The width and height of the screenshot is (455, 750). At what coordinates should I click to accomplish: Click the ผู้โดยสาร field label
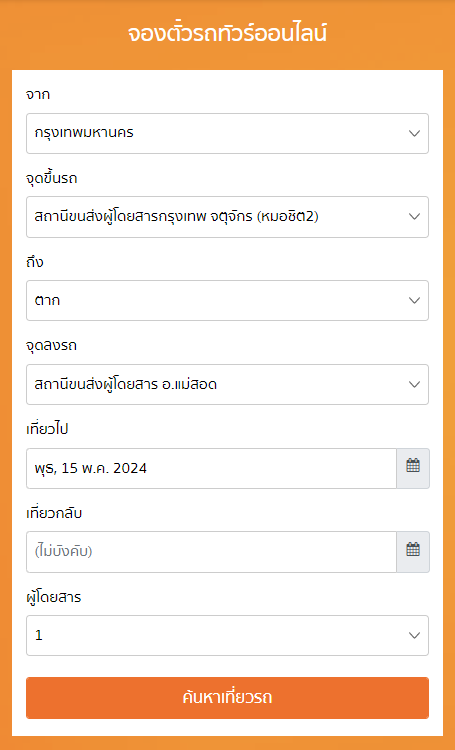click(x=54, y=597)
